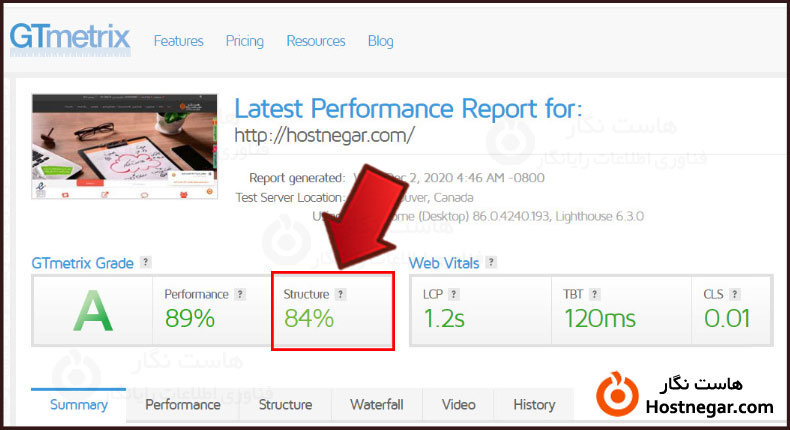Viewport: 790px width, 430px height.
Task: Open help icon beside GTmetrix Grade
Action: [x=146, y=262]
